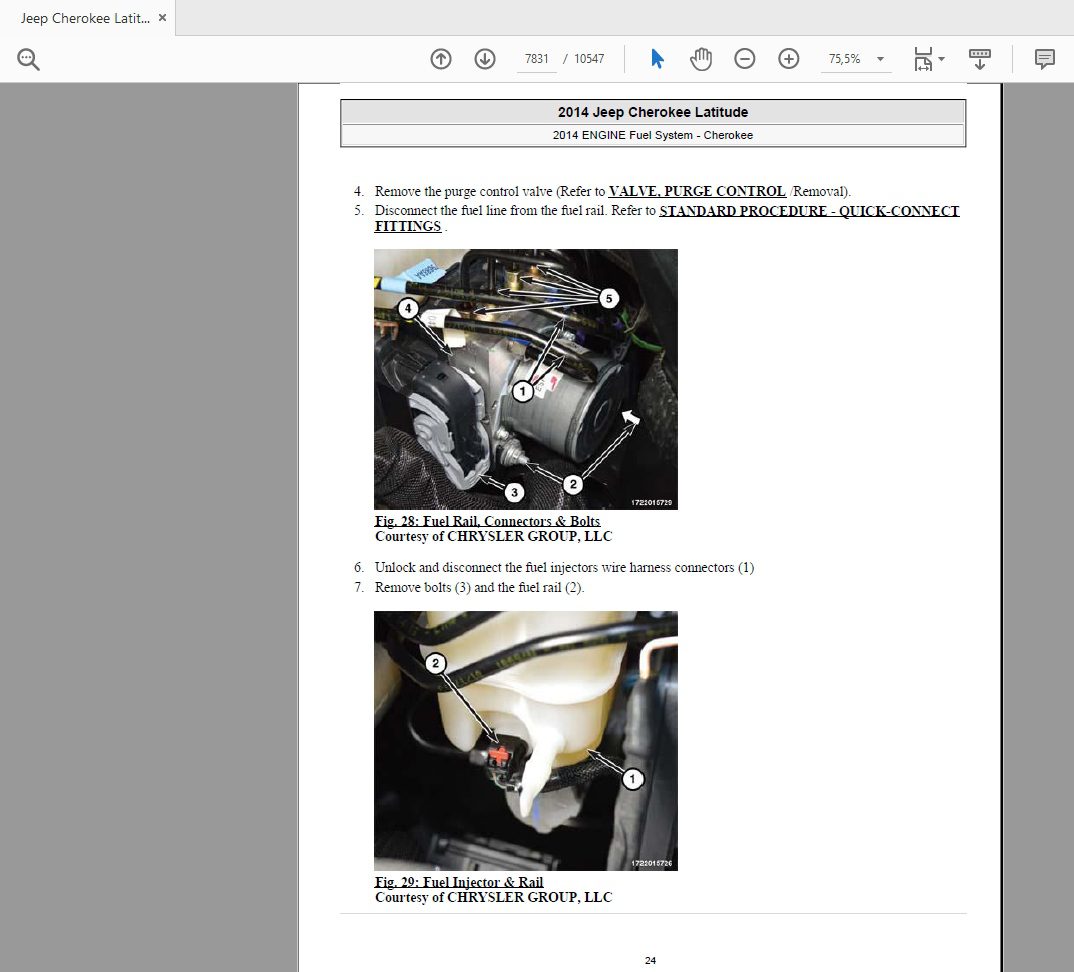
Task: Click 2014 ENGINE Fuel System subtitle
Action: pos(653,135)
